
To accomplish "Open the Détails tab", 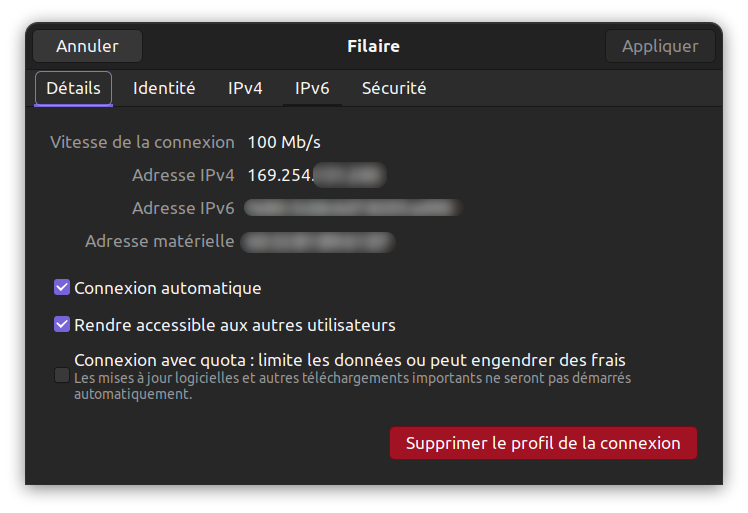I will pyautogui.click(x=73, y=88).
